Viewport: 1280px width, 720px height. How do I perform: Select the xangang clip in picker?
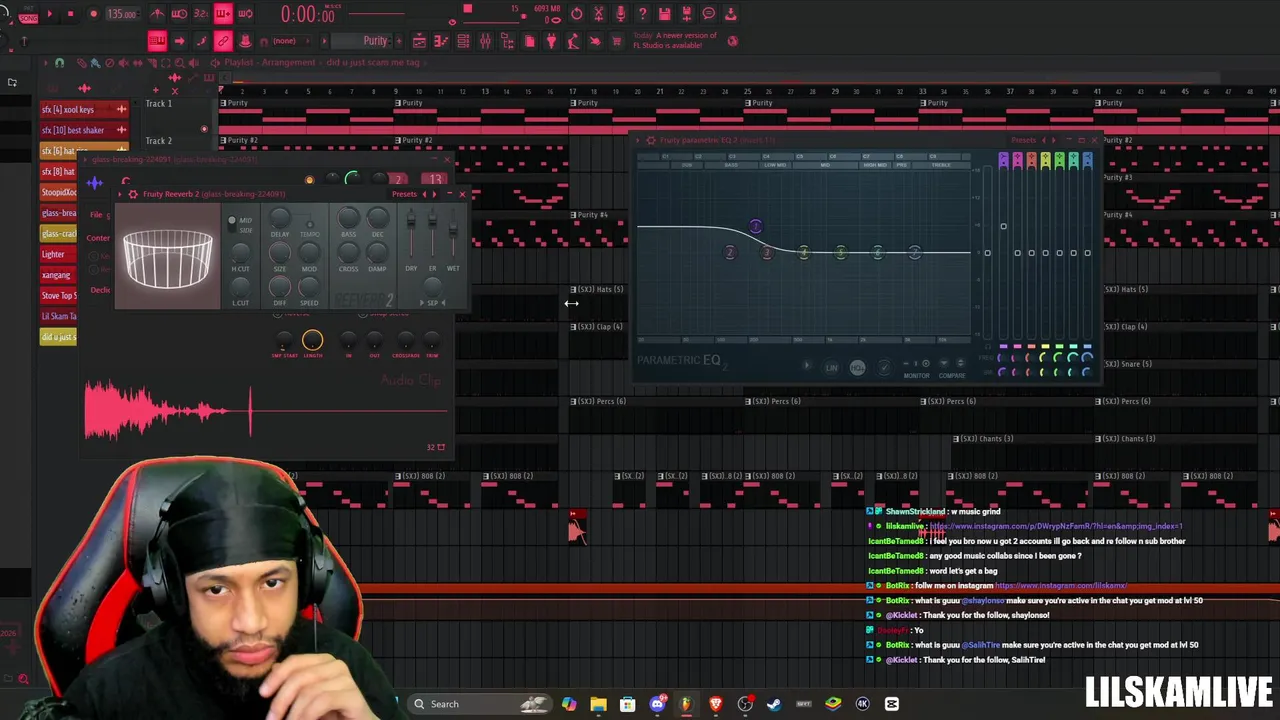(58, 275)
